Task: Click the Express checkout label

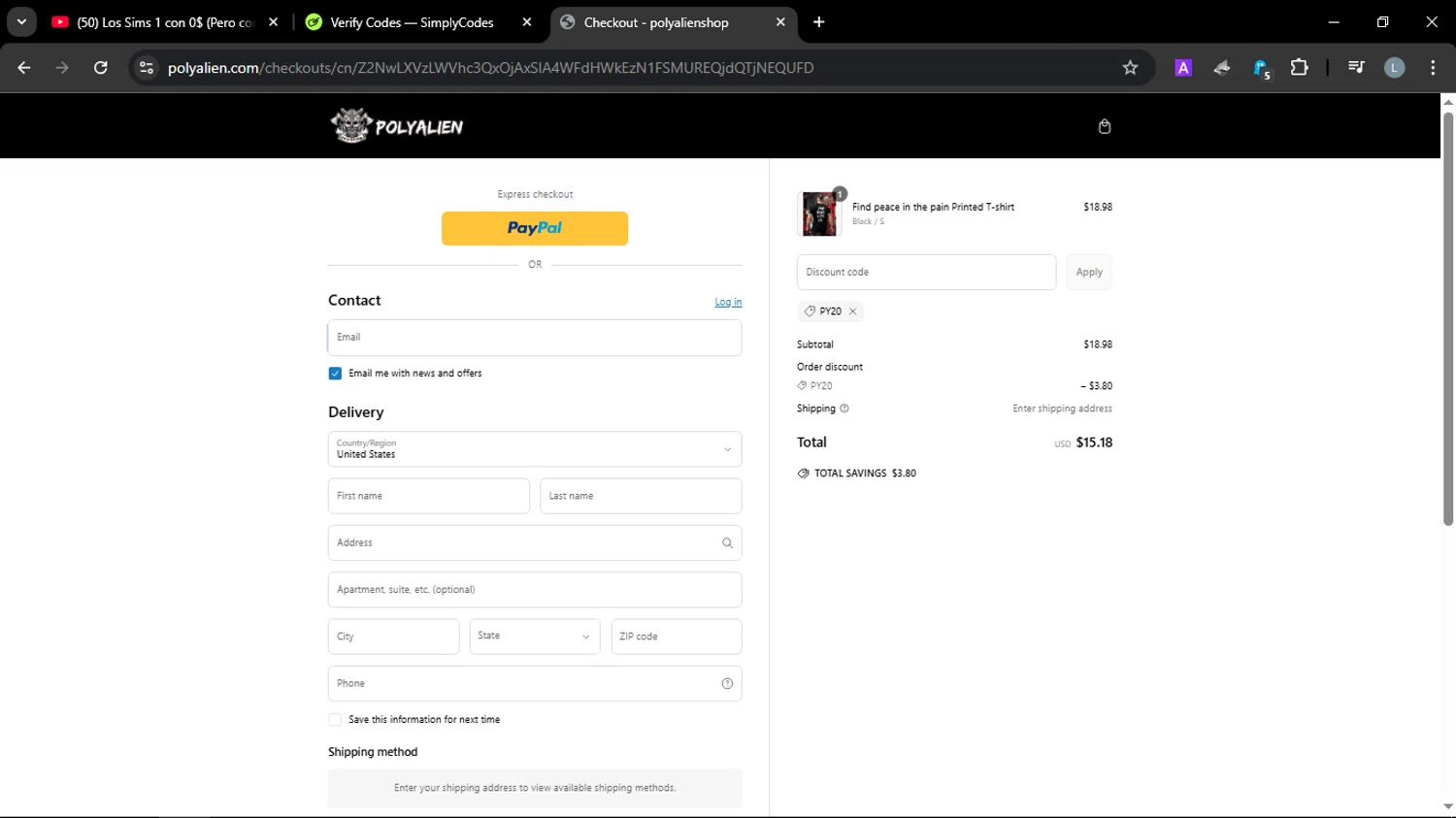Action: click(x=535, y=194)
